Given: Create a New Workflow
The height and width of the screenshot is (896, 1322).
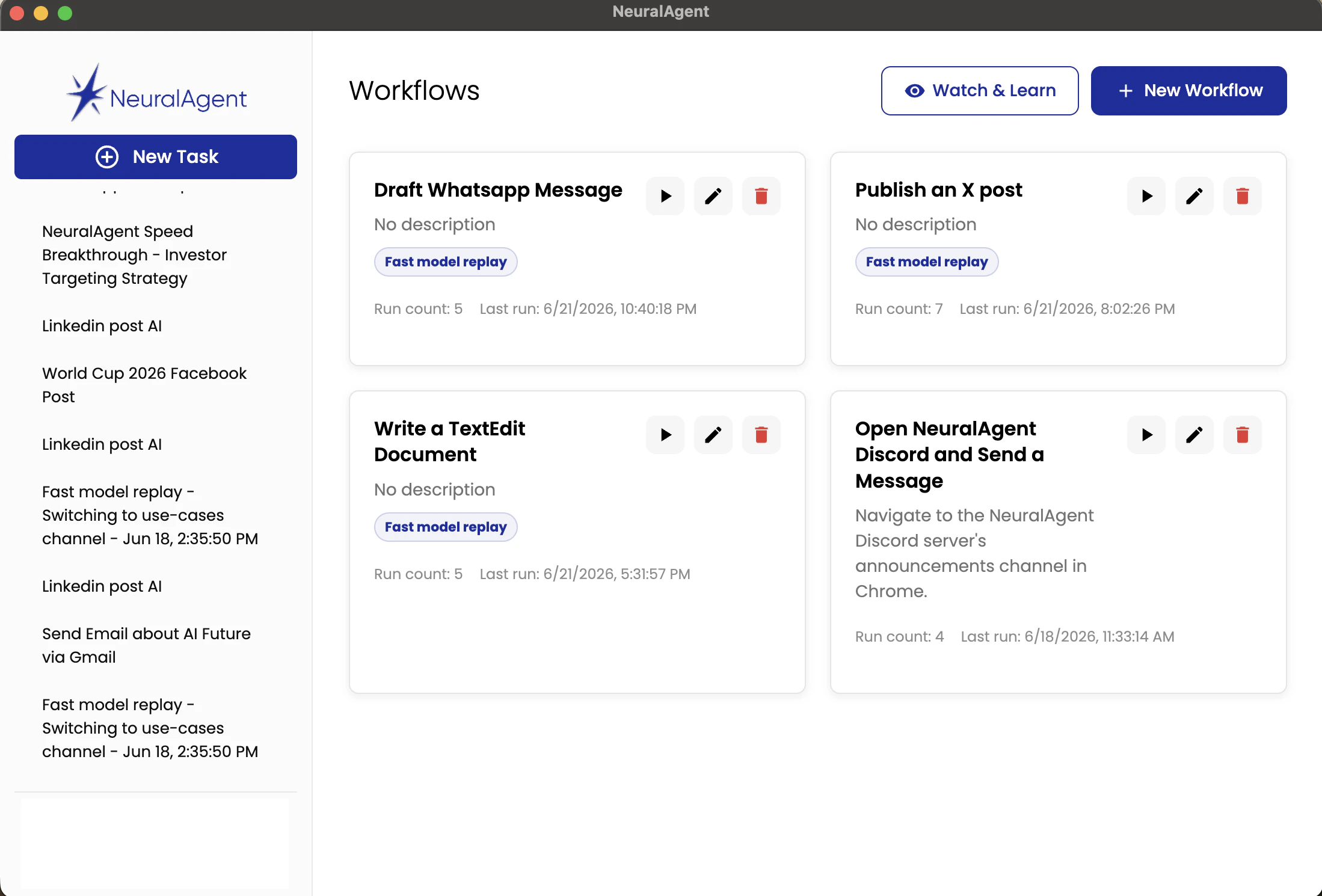Looking at the screenshot, I should coord(1188,91).
